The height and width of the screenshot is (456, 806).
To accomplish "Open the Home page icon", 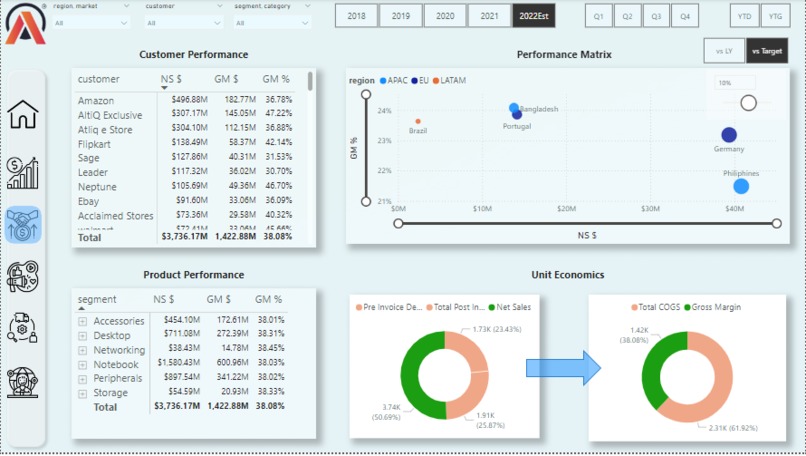I will [x=23, y=114].
